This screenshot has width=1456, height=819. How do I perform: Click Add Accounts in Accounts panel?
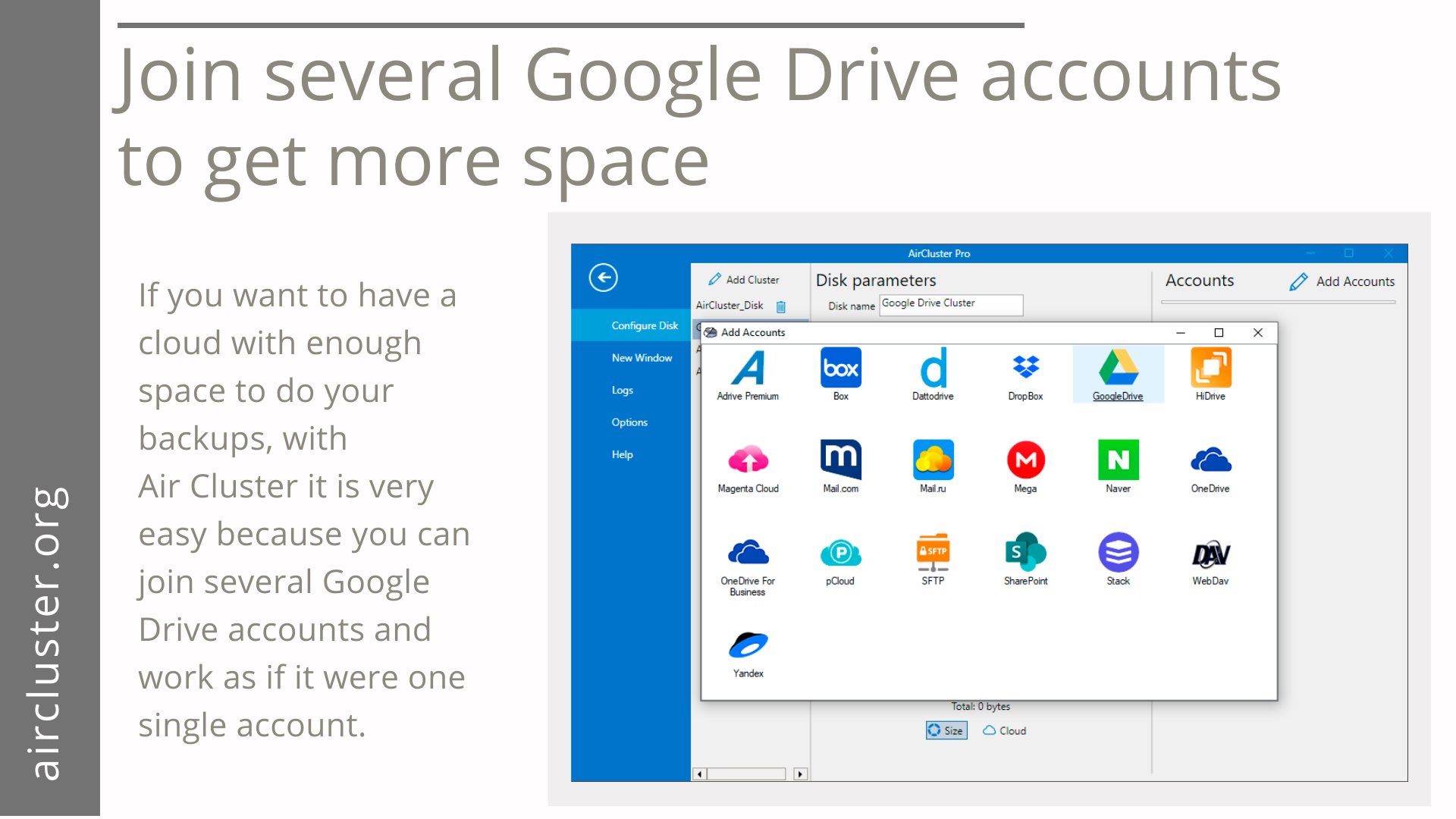[x=1341, y=281]
